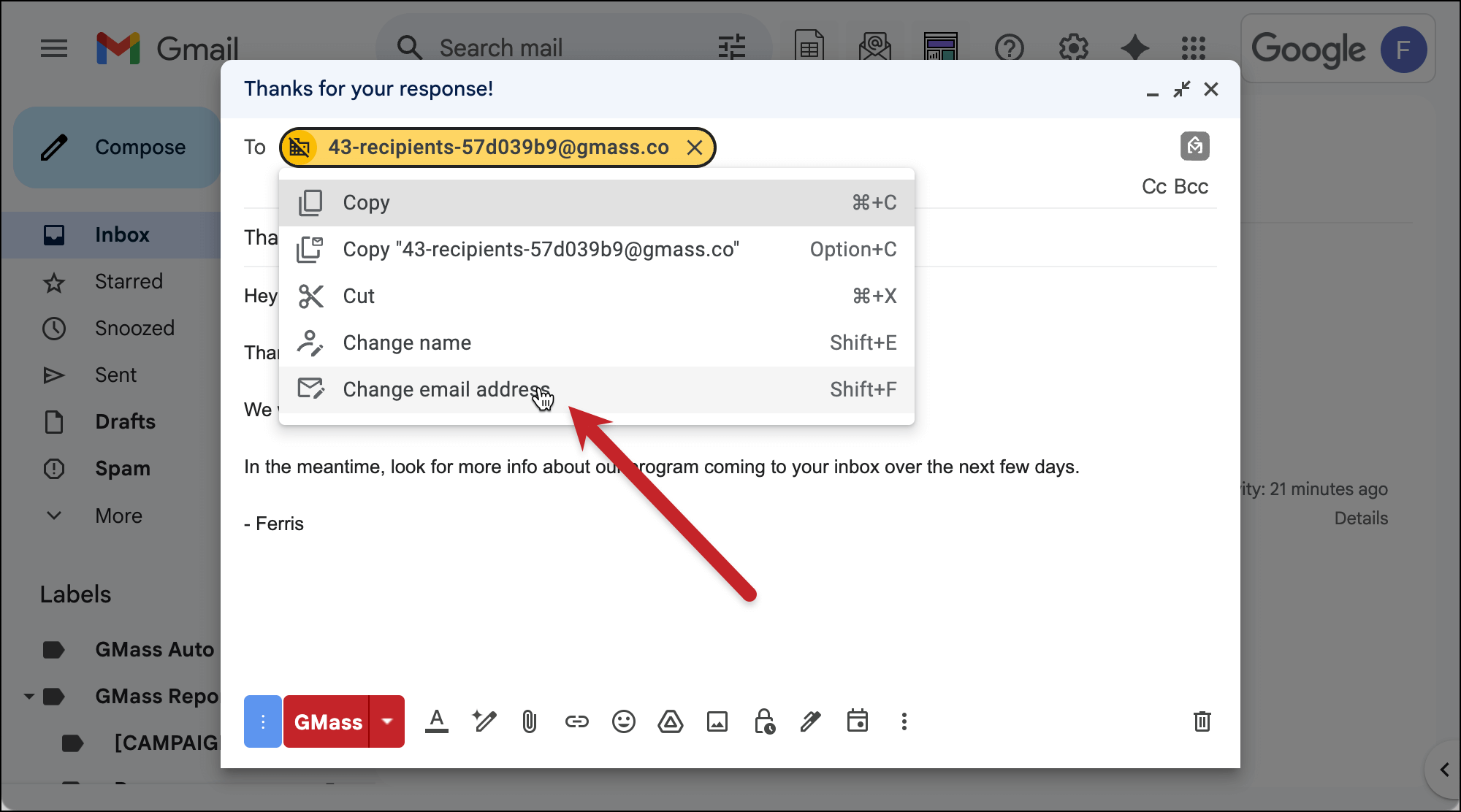Click the attach files paperclip icon

[x=530, y=722]
